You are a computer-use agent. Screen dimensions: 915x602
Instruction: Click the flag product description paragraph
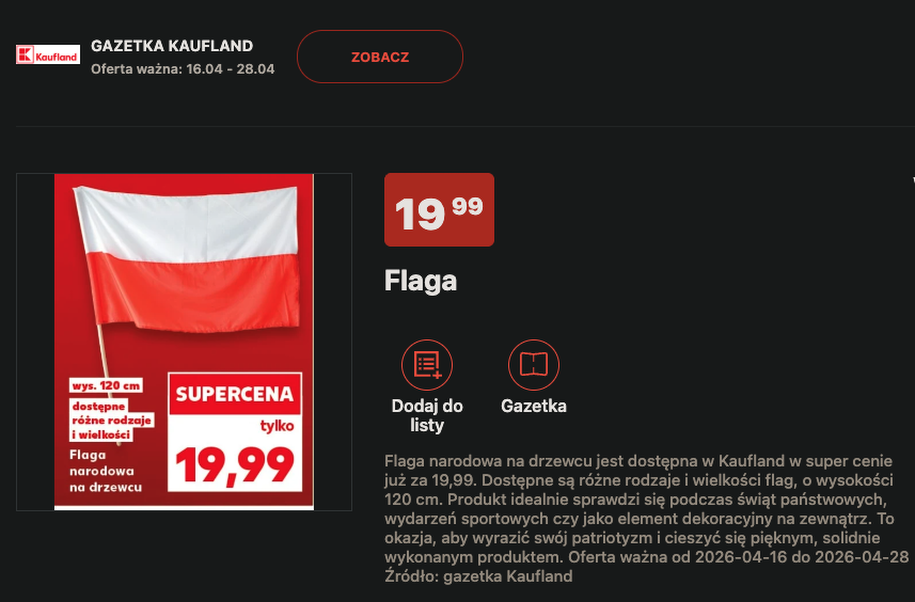[x=647, y=507]
